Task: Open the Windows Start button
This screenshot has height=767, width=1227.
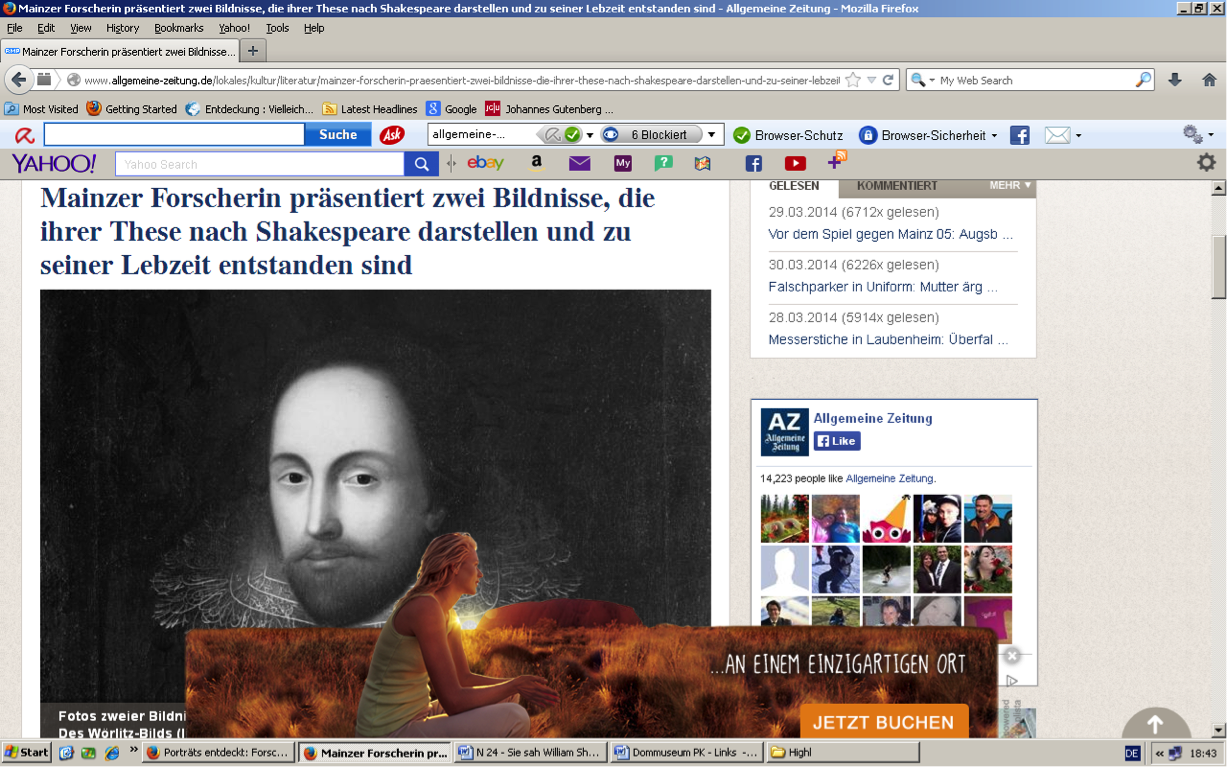Action: click(x=27, y=752)
